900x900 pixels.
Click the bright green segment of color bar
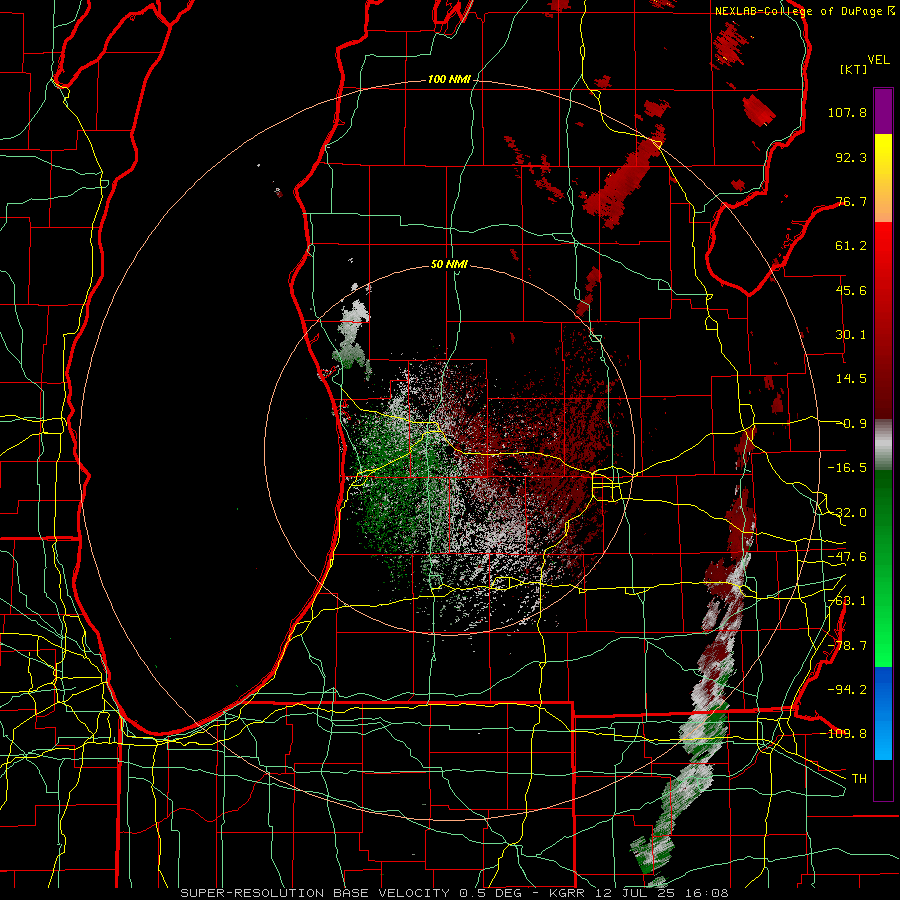coord(883,568)
